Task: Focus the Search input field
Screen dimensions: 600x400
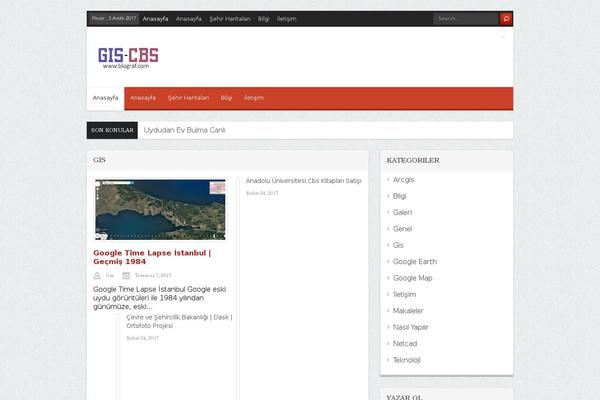Action: (466, 18)
